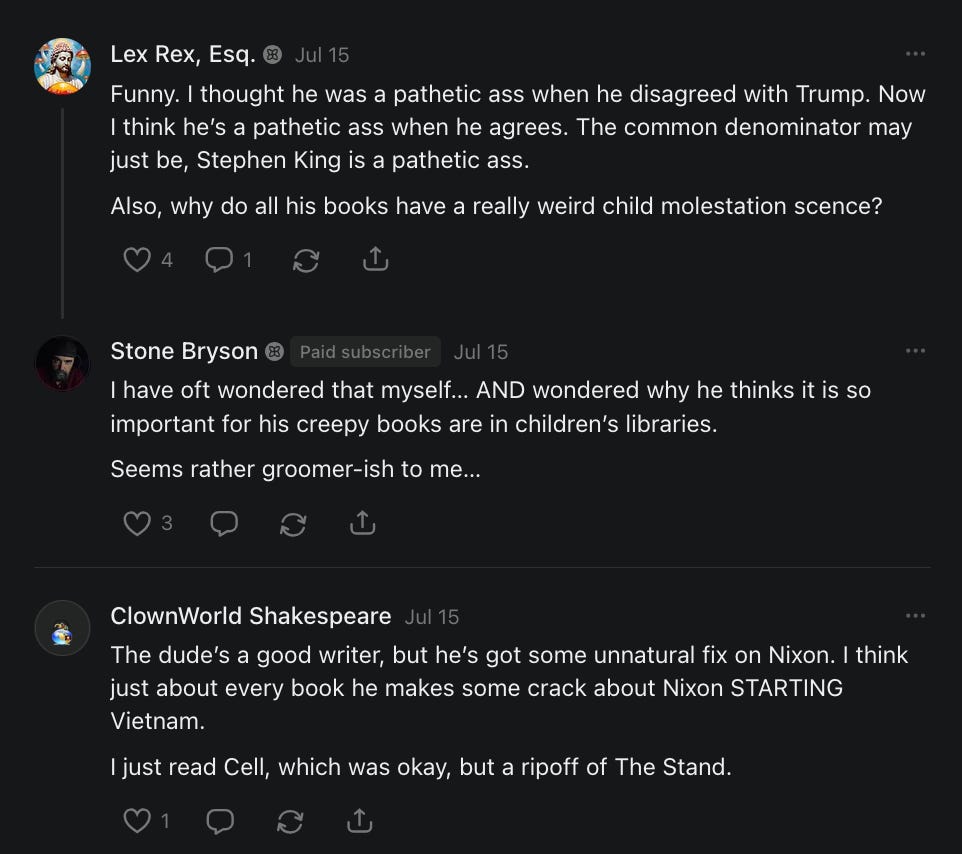Click Lex Rex's avatar picture
The width and height of the screenshot is (962, 854).
62,66
